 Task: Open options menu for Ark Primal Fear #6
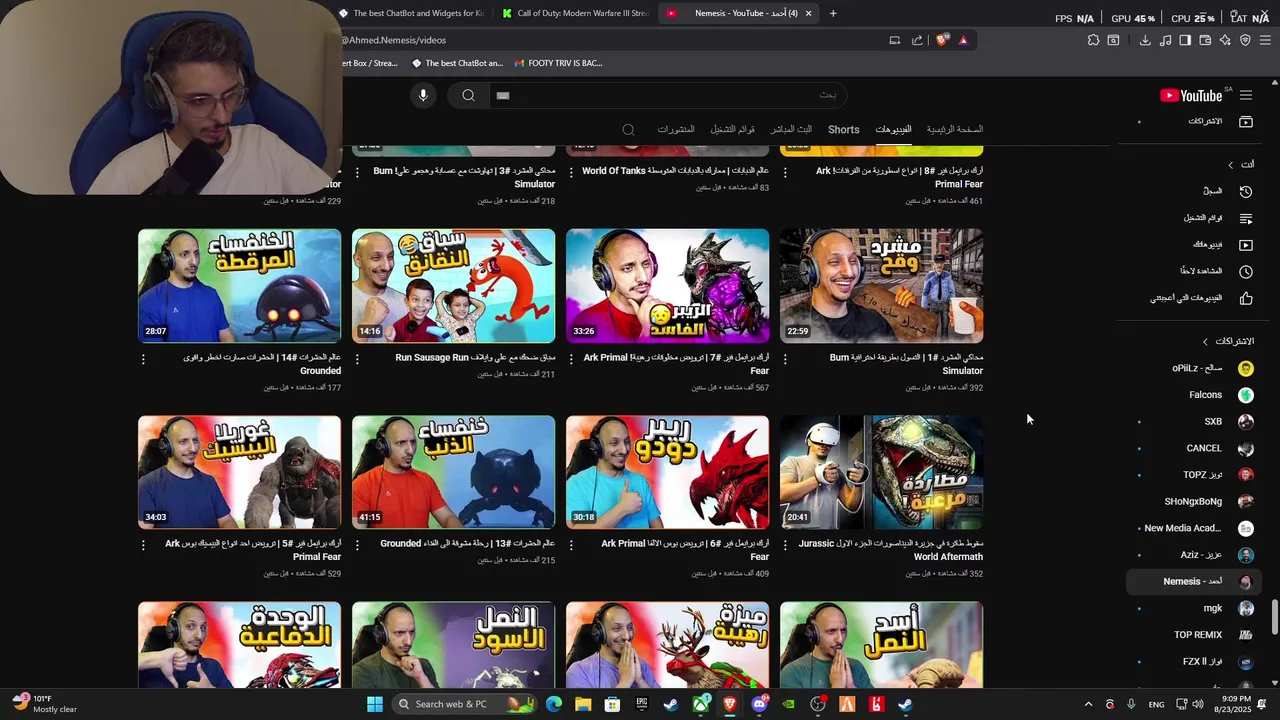571,545
